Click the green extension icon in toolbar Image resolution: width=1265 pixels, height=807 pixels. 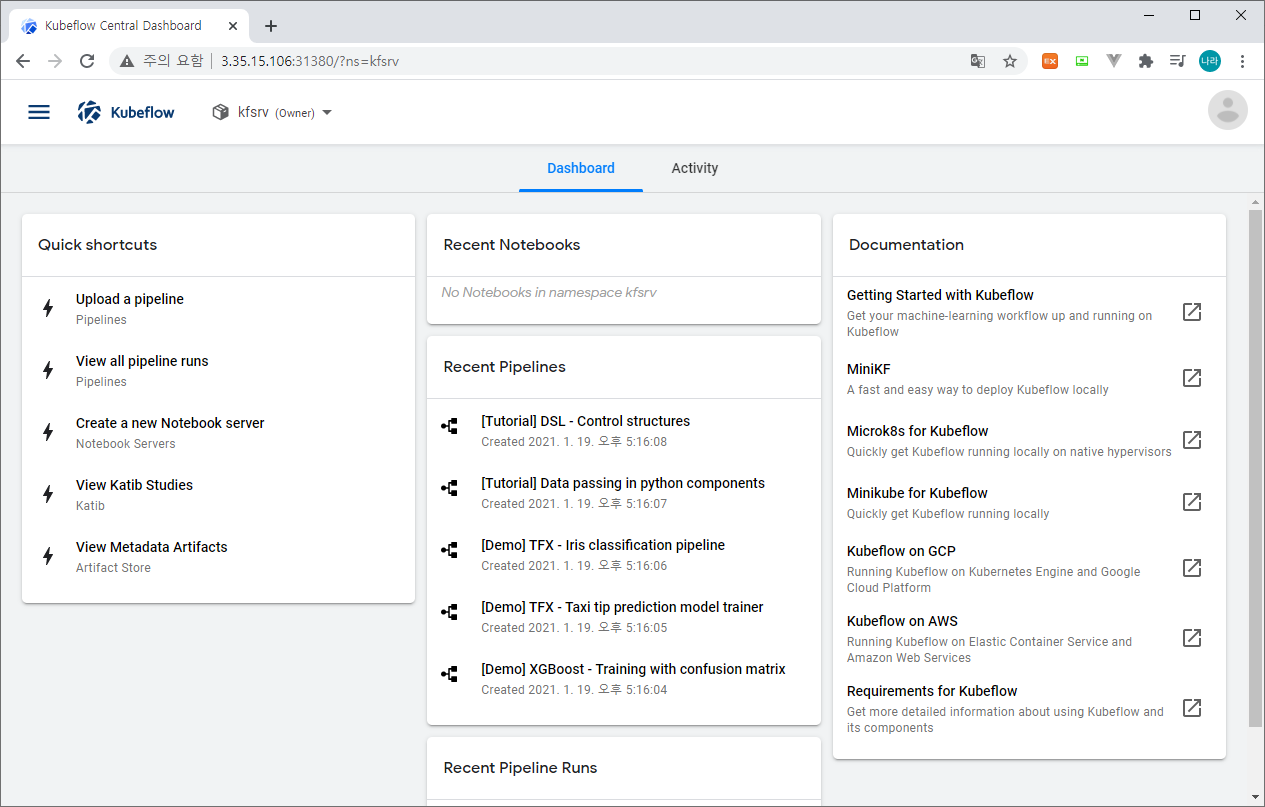pyautogui.click(x=1082, y=61)
